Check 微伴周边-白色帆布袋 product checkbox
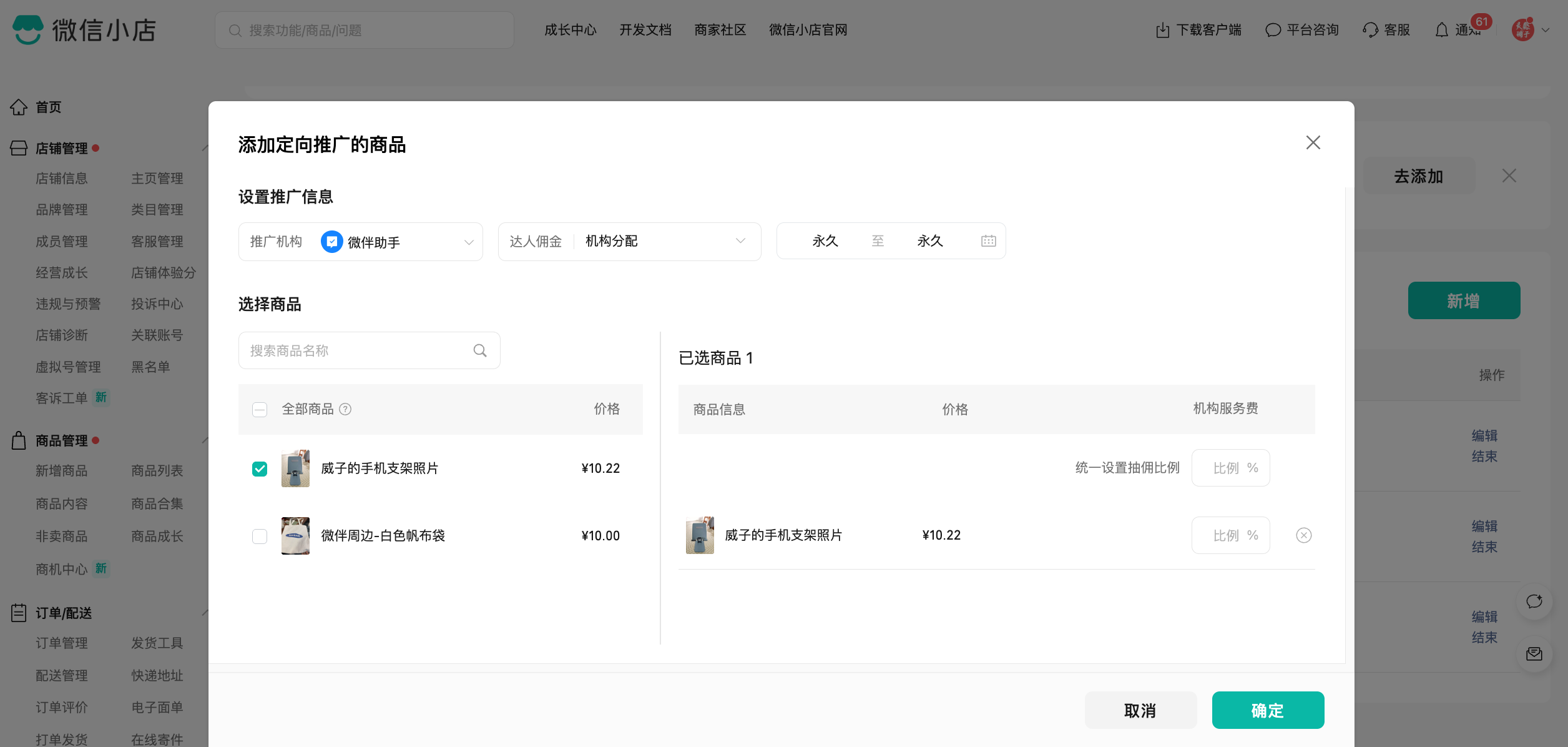1568x747 pixels. pos(260,536)
